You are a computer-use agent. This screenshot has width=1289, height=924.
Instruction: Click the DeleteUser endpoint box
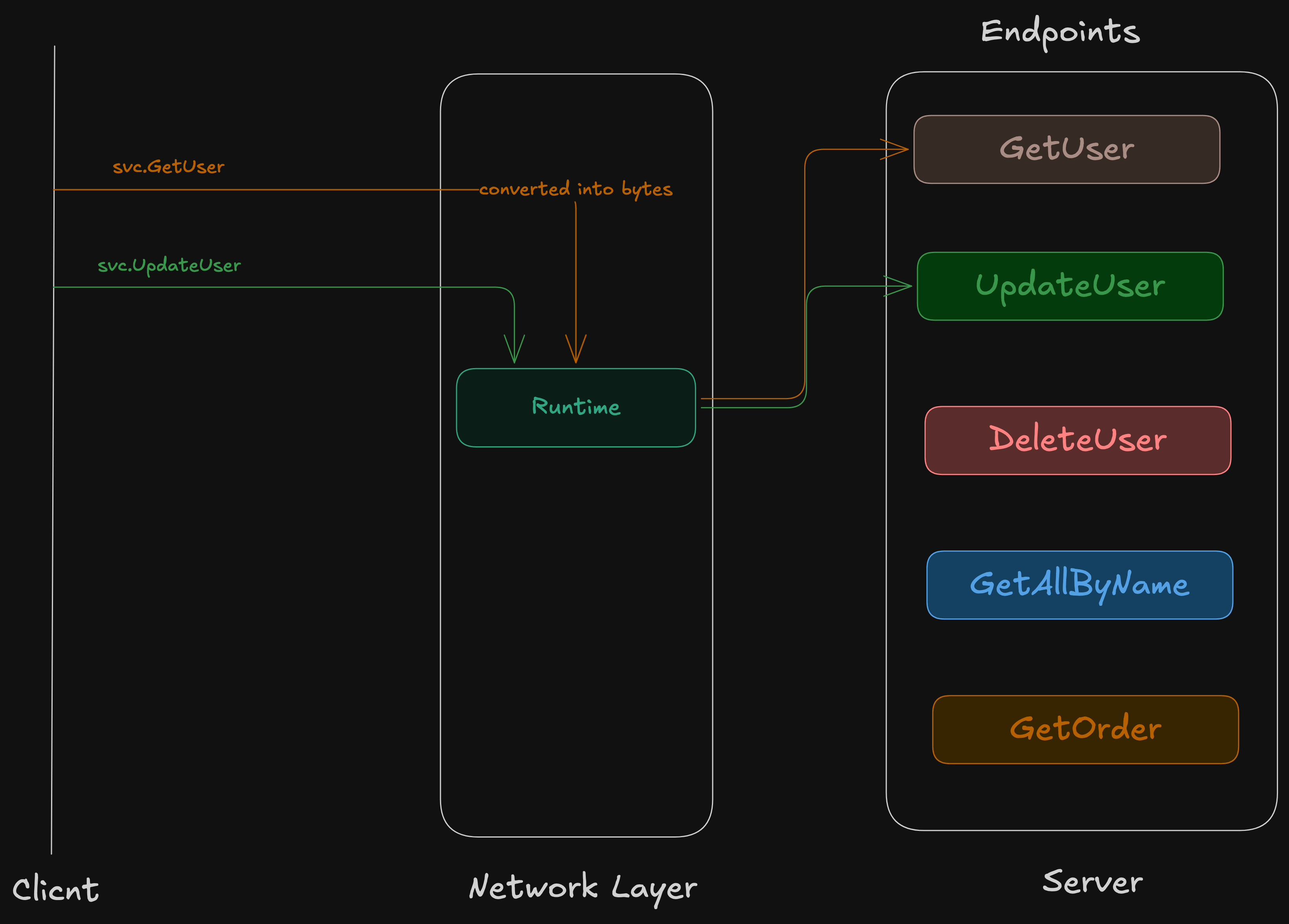tap(1078, 440)
